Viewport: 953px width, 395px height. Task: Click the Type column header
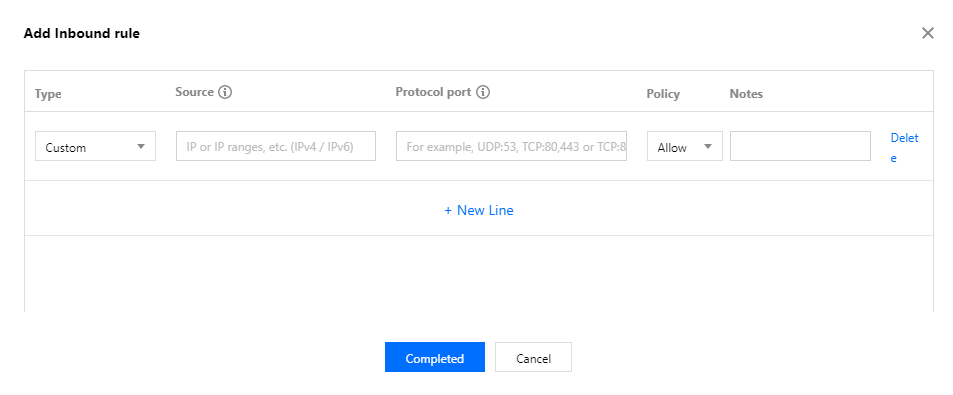[x=49, y=94]
